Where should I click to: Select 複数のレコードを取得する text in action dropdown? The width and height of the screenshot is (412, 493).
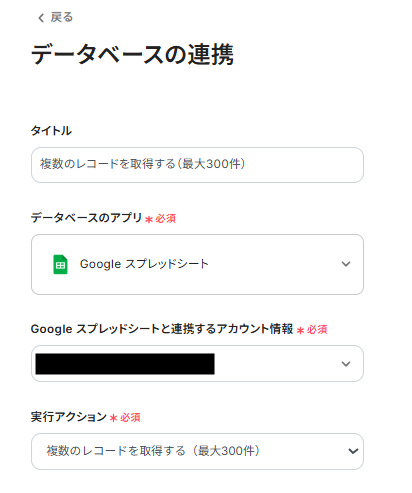point(116,451)
